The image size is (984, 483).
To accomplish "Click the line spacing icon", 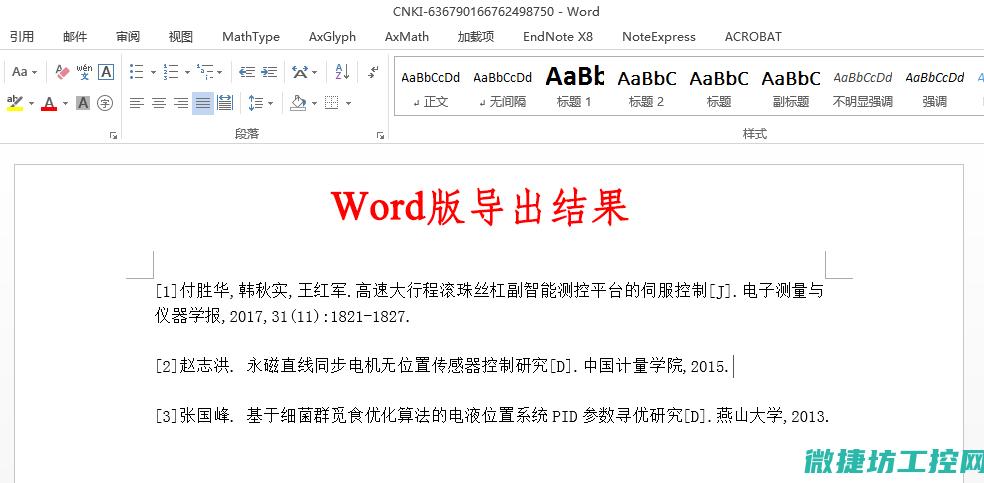I will [255, 103].
